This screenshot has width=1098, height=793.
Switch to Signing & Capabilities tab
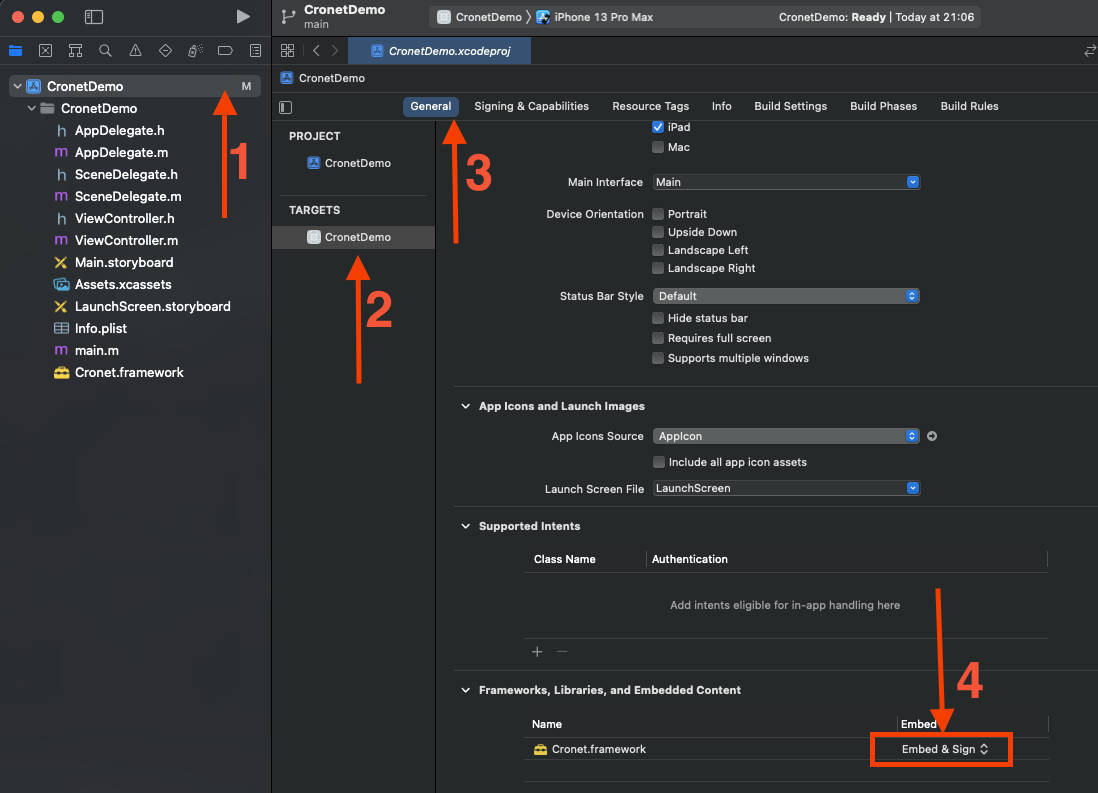531,106
